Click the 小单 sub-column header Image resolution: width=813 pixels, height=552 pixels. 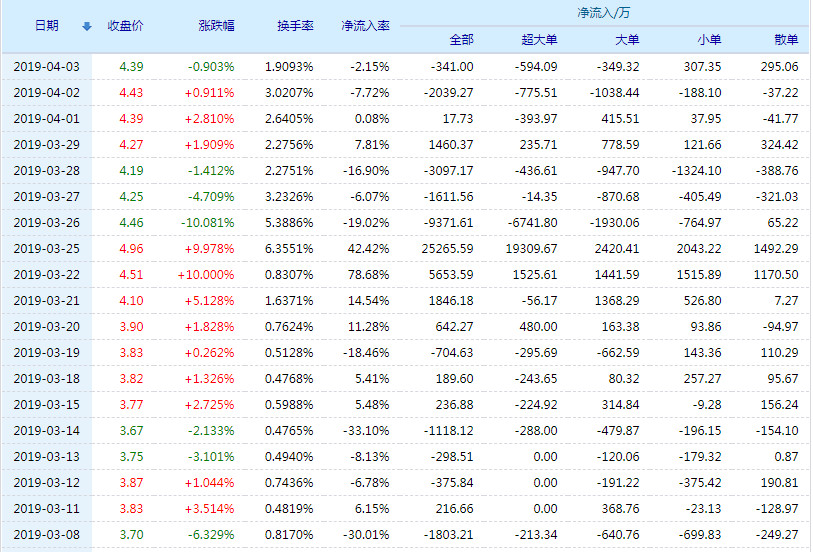pyautogui.click(x=709, y=40)
